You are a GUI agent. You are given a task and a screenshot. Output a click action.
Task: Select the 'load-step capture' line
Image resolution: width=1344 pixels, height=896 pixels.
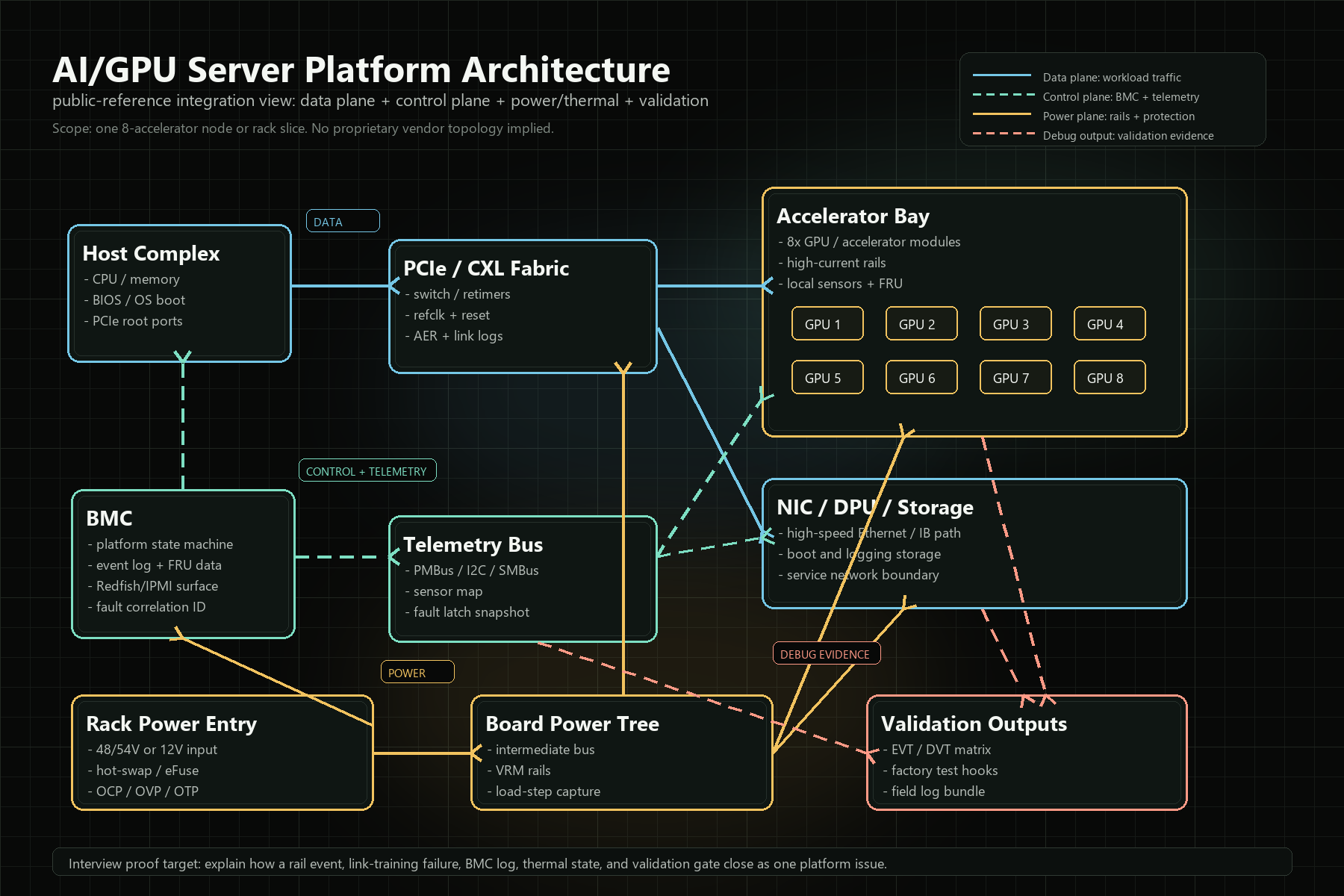click(544, 791)
